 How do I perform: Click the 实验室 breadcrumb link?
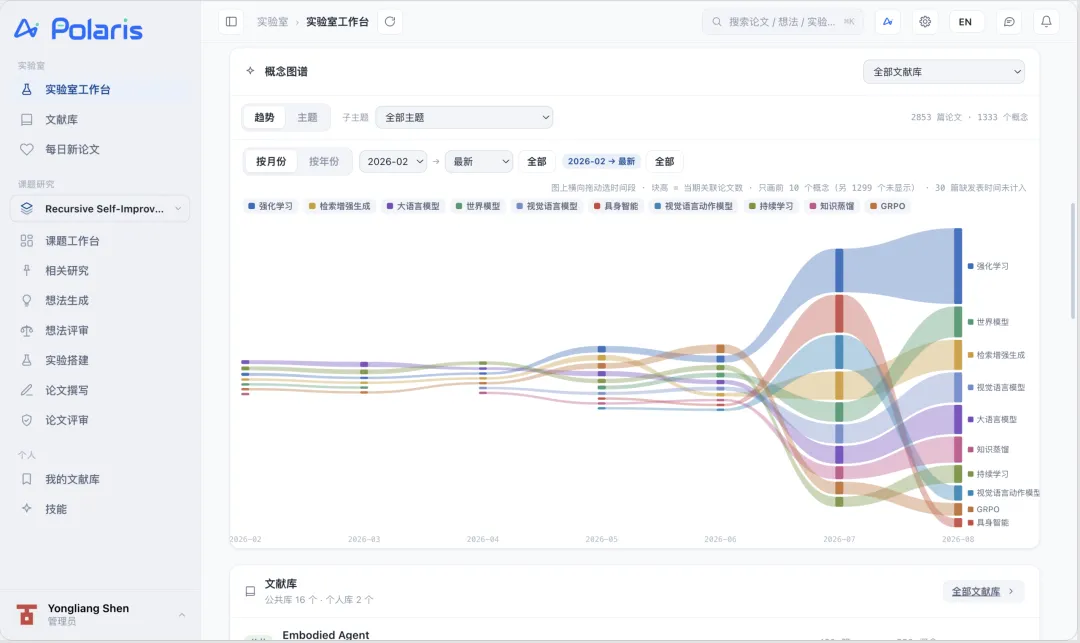click(x=273, y=22)
